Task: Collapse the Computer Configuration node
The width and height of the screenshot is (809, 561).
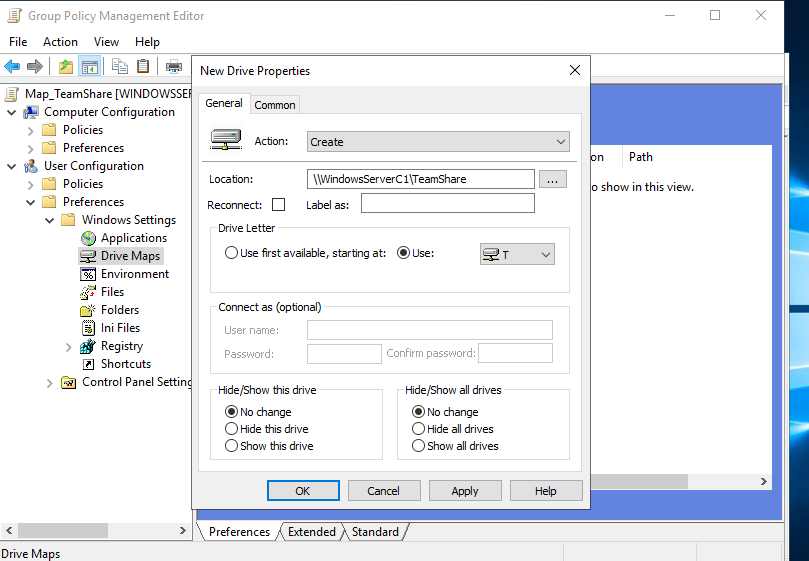Action: click(x=11, y=112)
